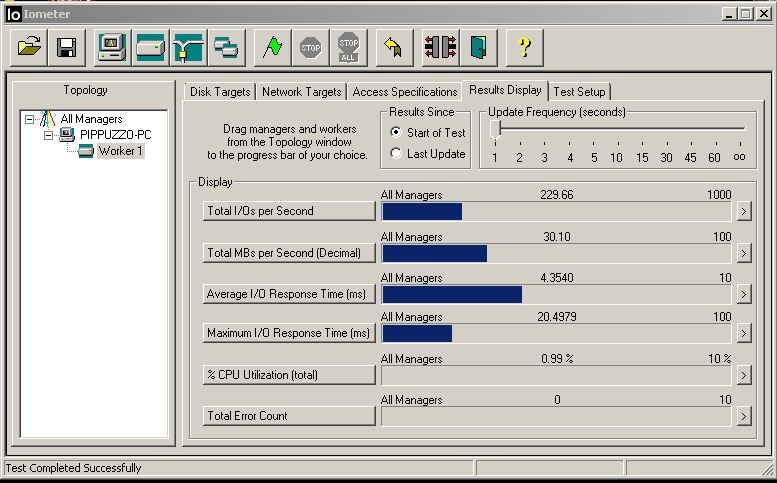Exit Iometer door icon

tap(478, 48)
